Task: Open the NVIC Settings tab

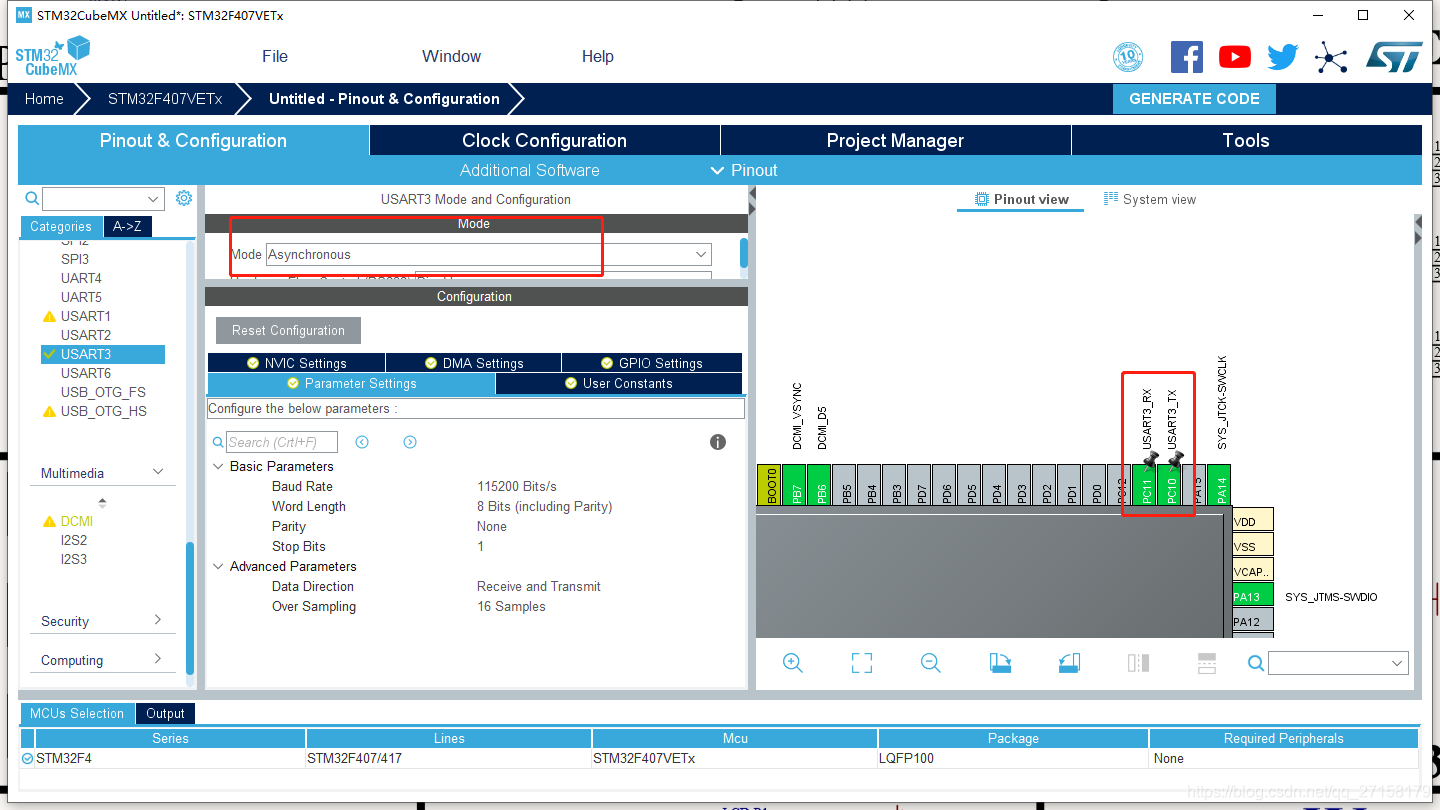Action: (x=296, y=363)
